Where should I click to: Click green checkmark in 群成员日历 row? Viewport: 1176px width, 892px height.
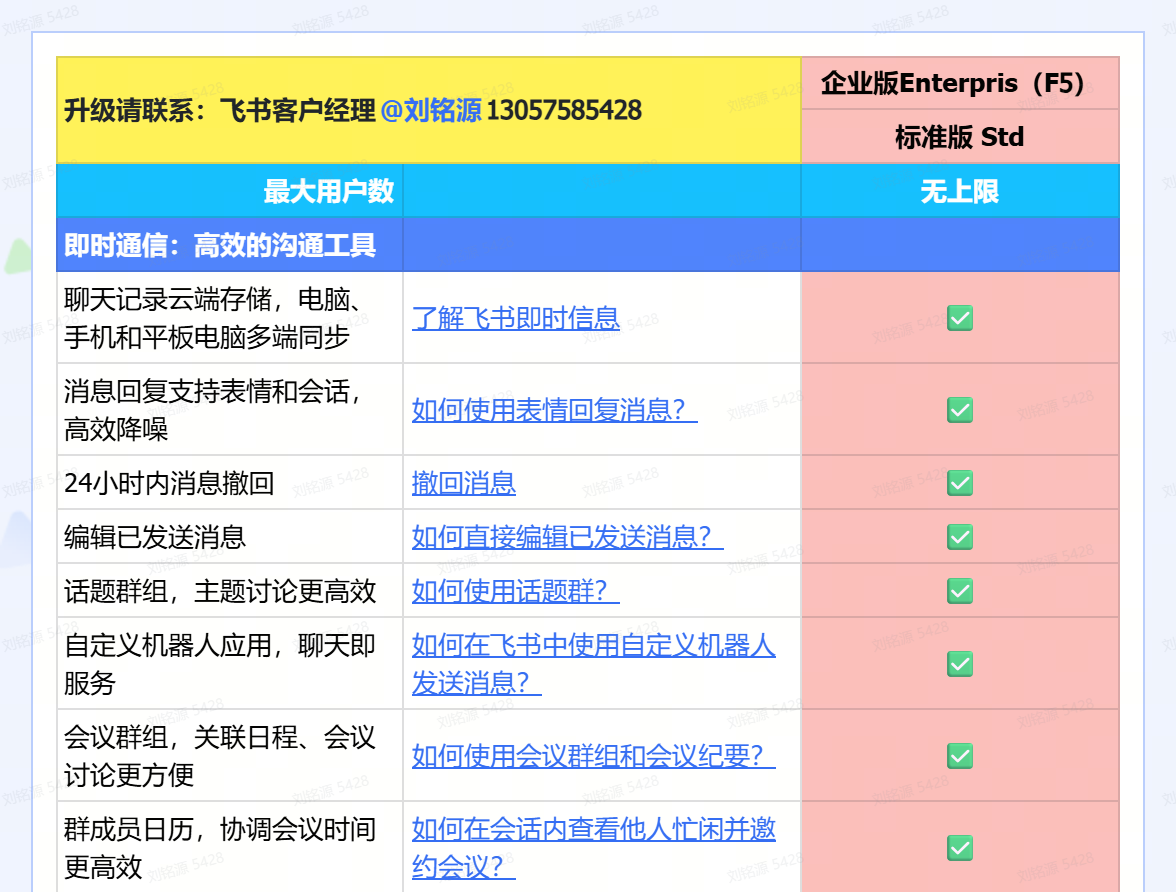[x=960, y=848]
